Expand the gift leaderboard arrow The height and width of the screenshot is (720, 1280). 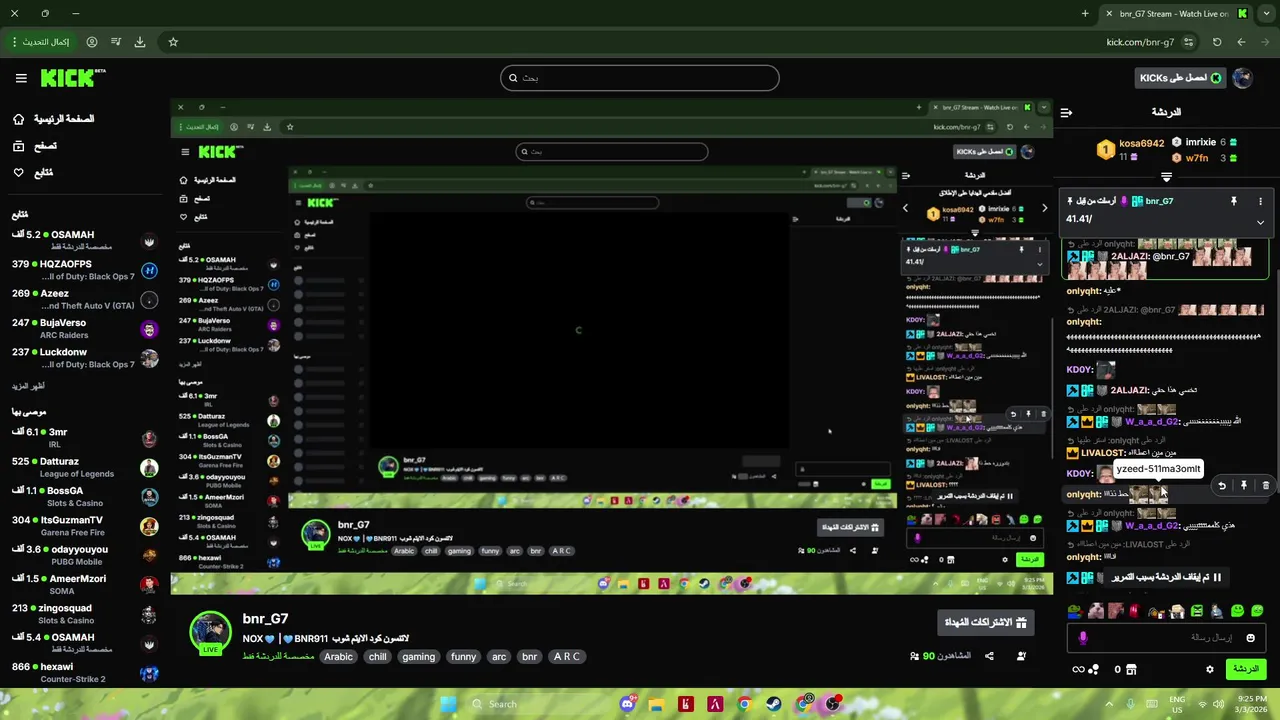[1166, 177]
